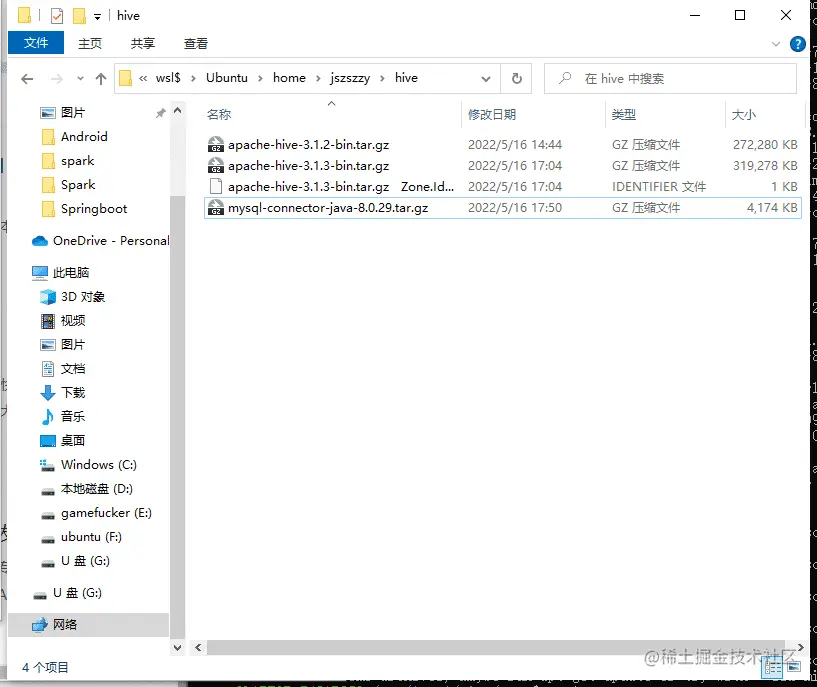The width and height of the screenshot is (817, 687).
Task: Switch to large icons view layout
Action: tap(794, 667)
